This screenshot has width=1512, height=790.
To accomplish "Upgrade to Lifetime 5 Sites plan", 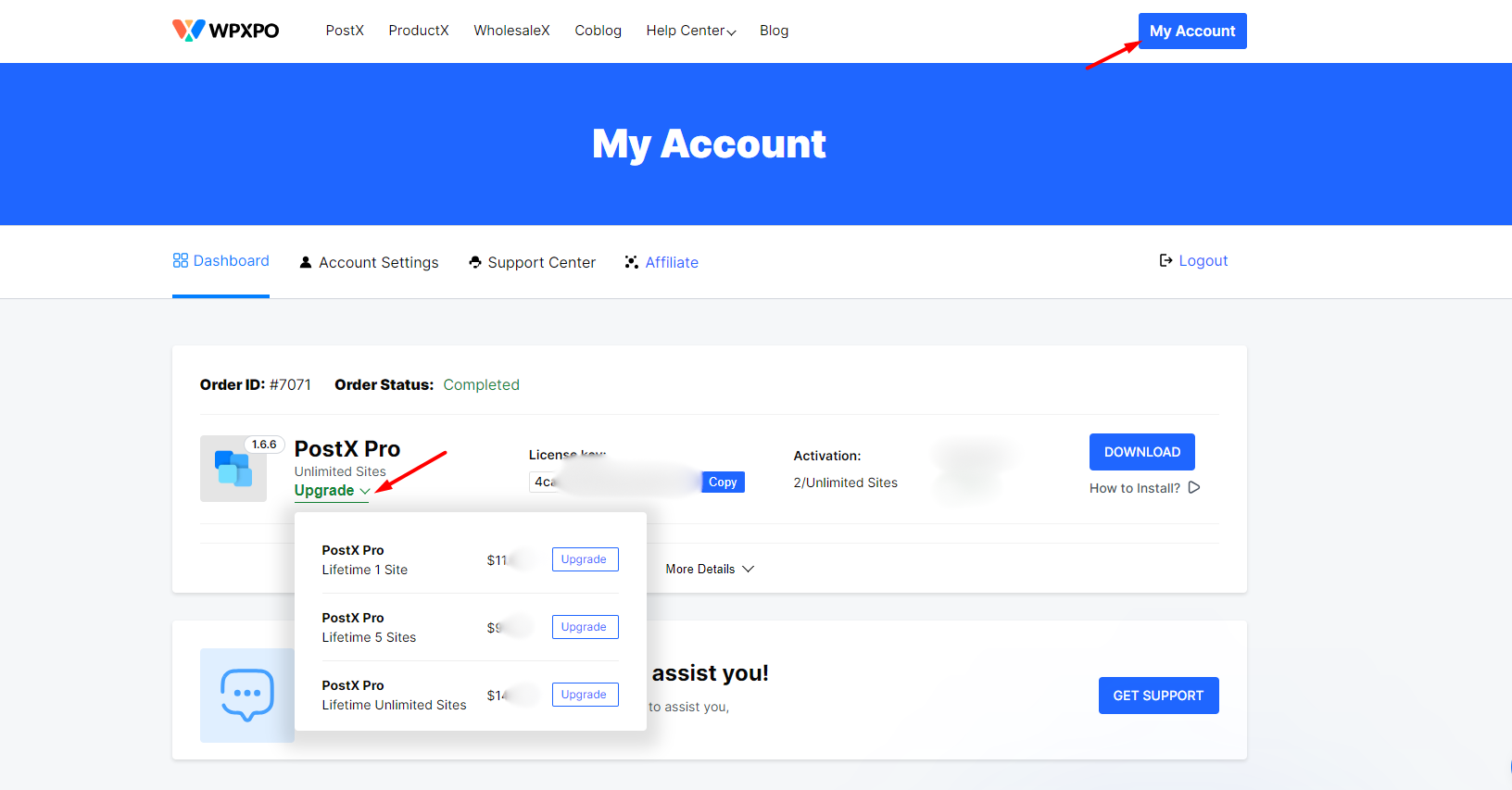I will point(585,627).
